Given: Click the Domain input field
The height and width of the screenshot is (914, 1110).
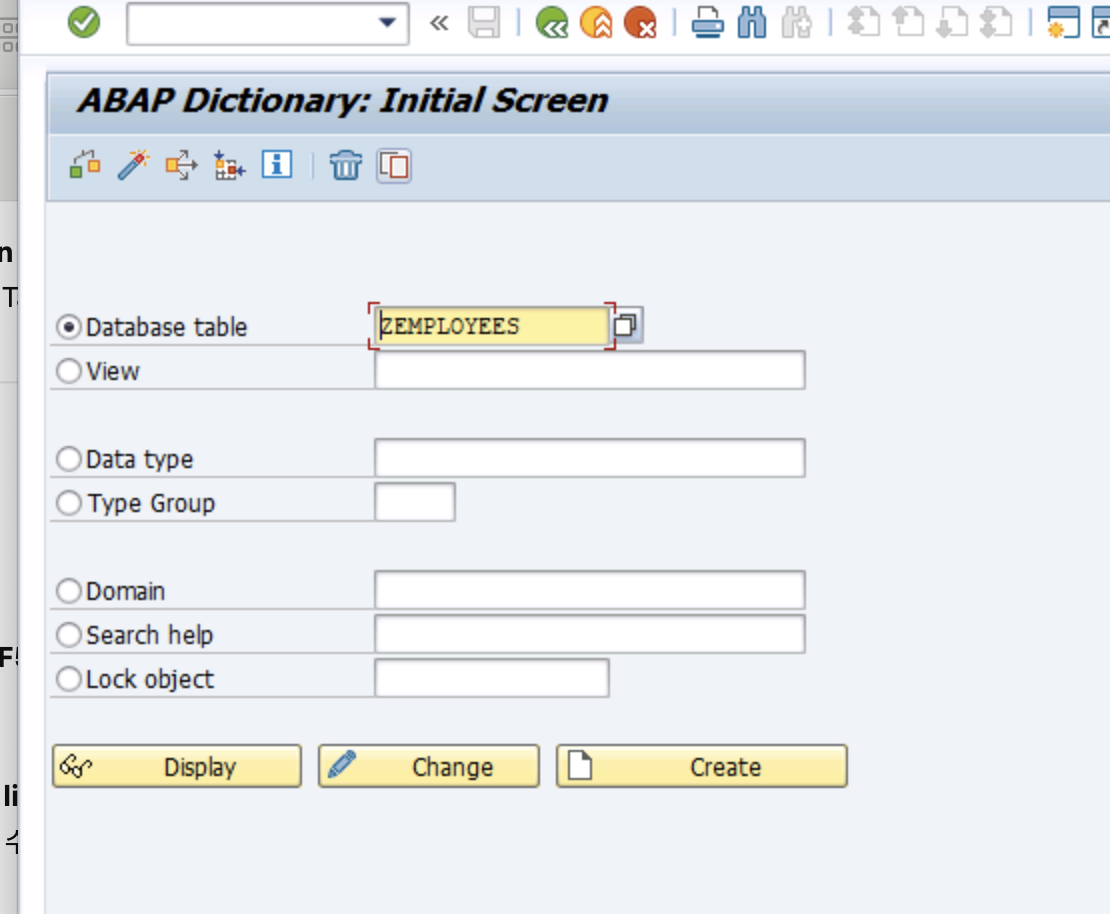Looking at the screenshot, I should point(590,589).
